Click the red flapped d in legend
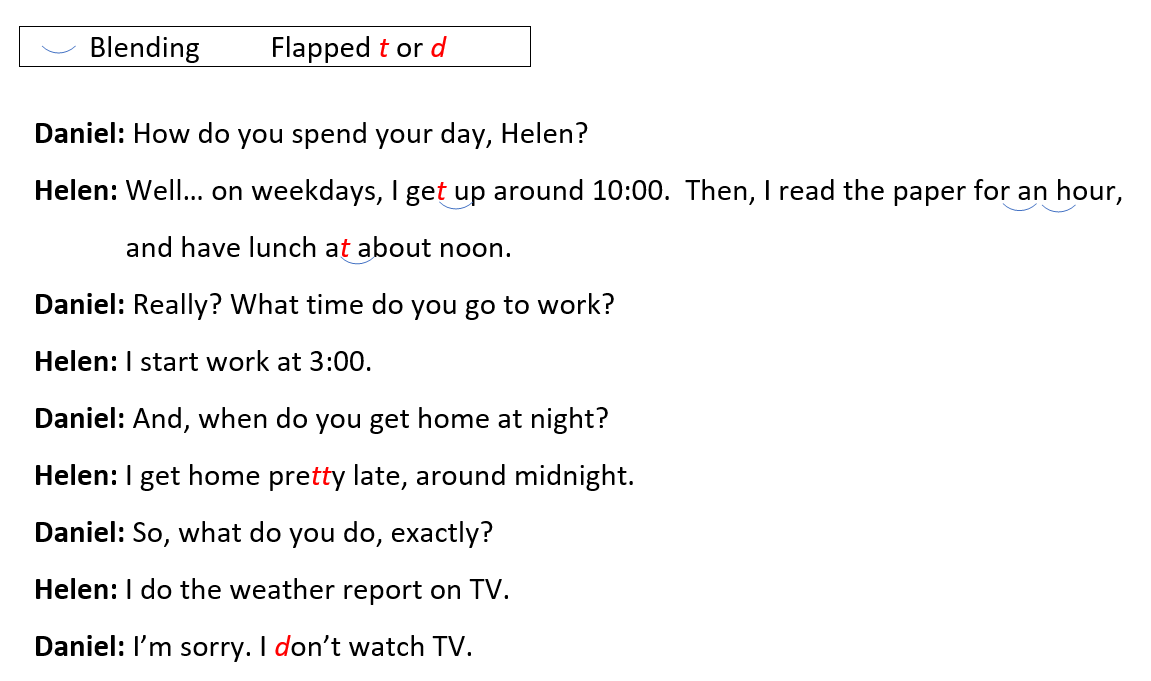This screenshot has width=1151, height=681. (x=438, y=48)
